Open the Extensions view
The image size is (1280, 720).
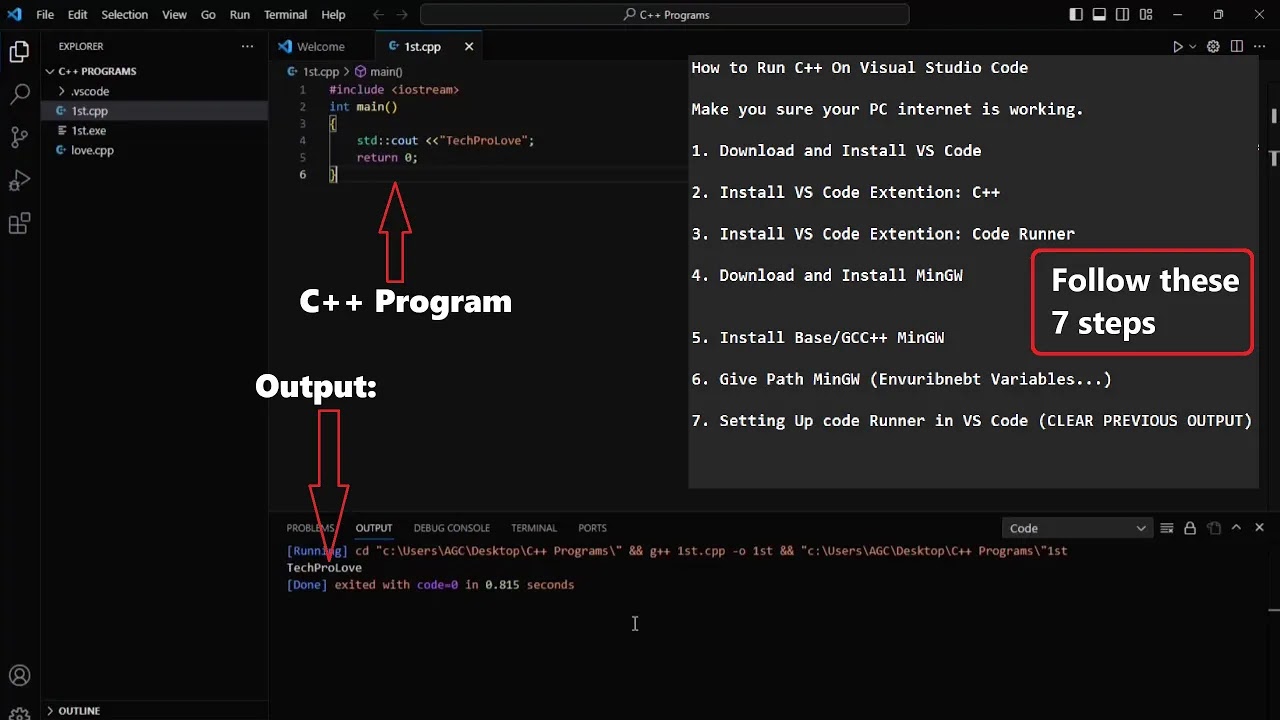[x=19, y=224]
